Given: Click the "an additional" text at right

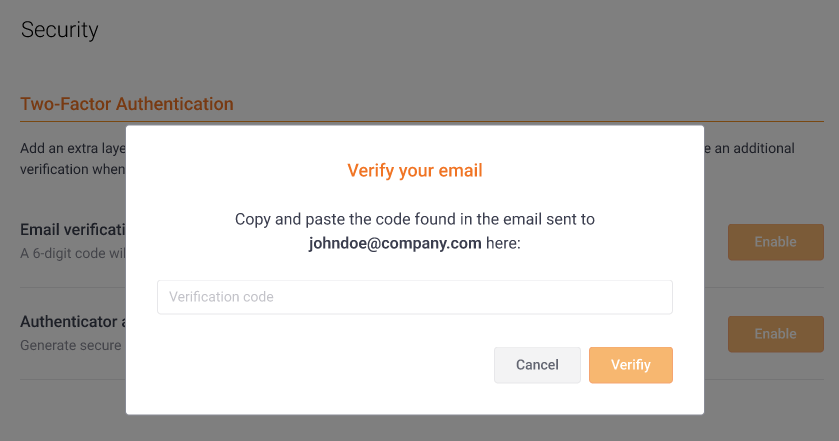Looking at the screenshot, I should click(752, 148).
